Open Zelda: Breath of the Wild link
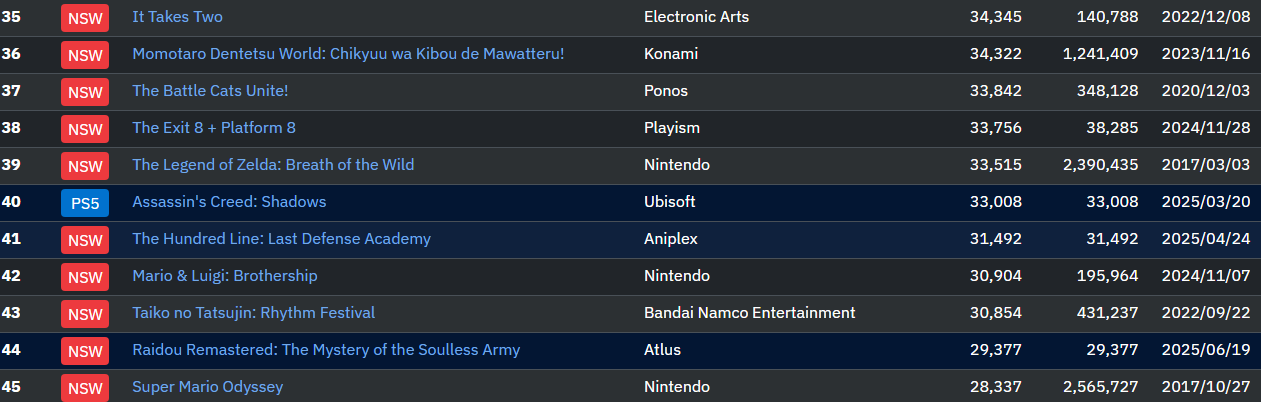The image size is (1261, 402). tap(273, 165)
